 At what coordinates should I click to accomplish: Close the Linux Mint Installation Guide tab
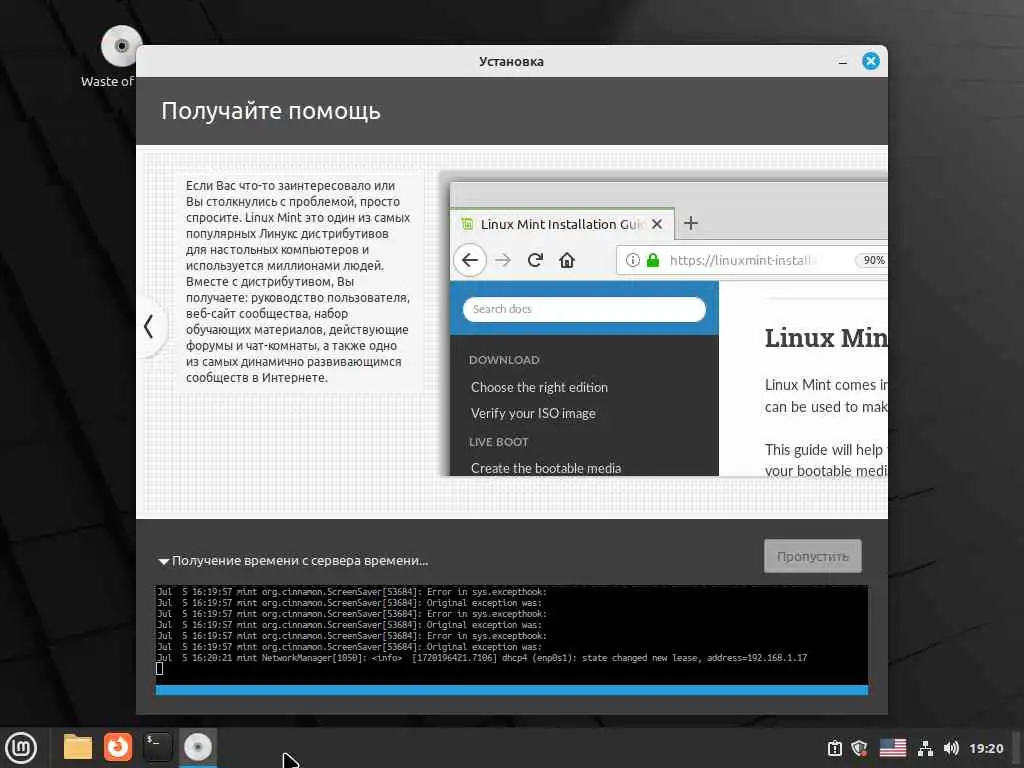657,224
